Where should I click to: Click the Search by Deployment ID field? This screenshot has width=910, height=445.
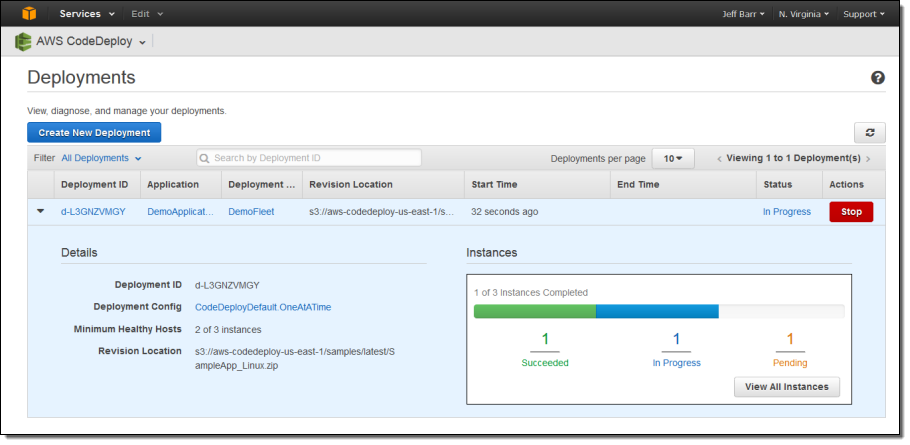[x=309, y=158]
